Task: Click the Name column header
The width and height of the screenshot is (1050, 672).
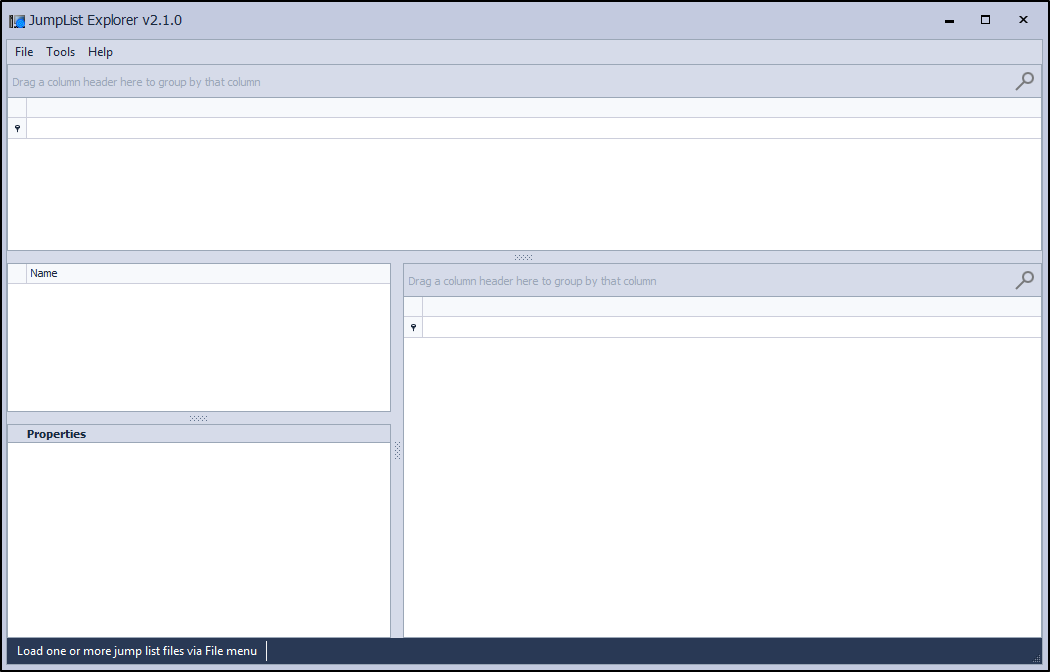Action: pos(208,273)
